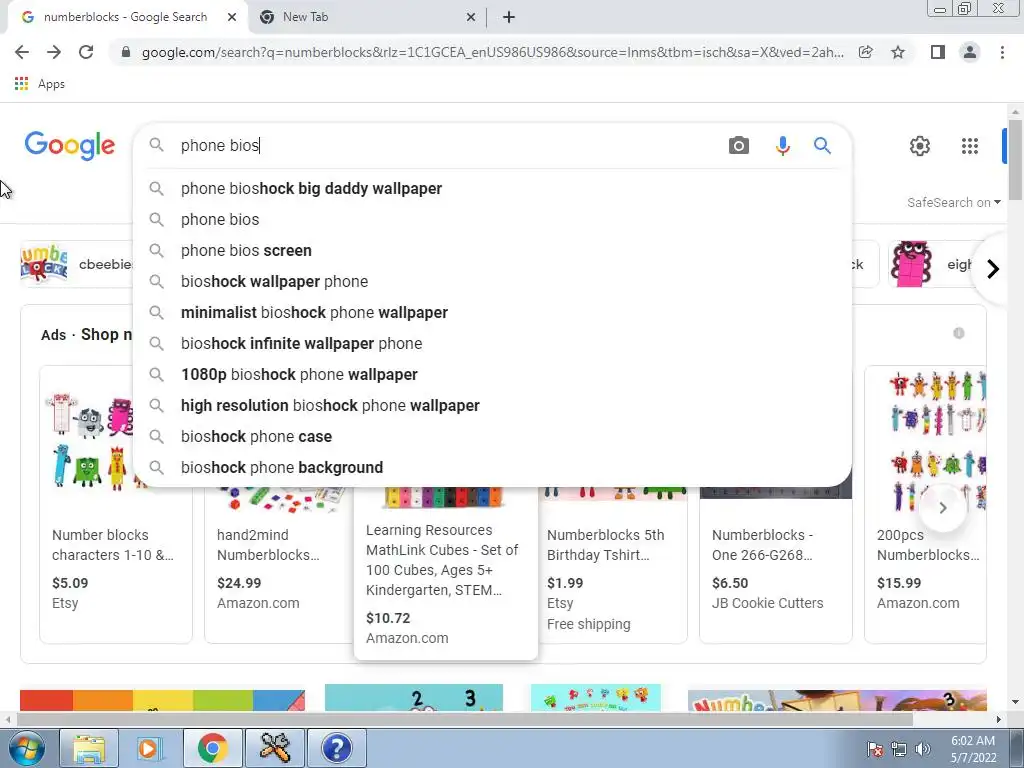
Task: Share this page from address bar
Action: pyautogui.click(x=866, y=52)
